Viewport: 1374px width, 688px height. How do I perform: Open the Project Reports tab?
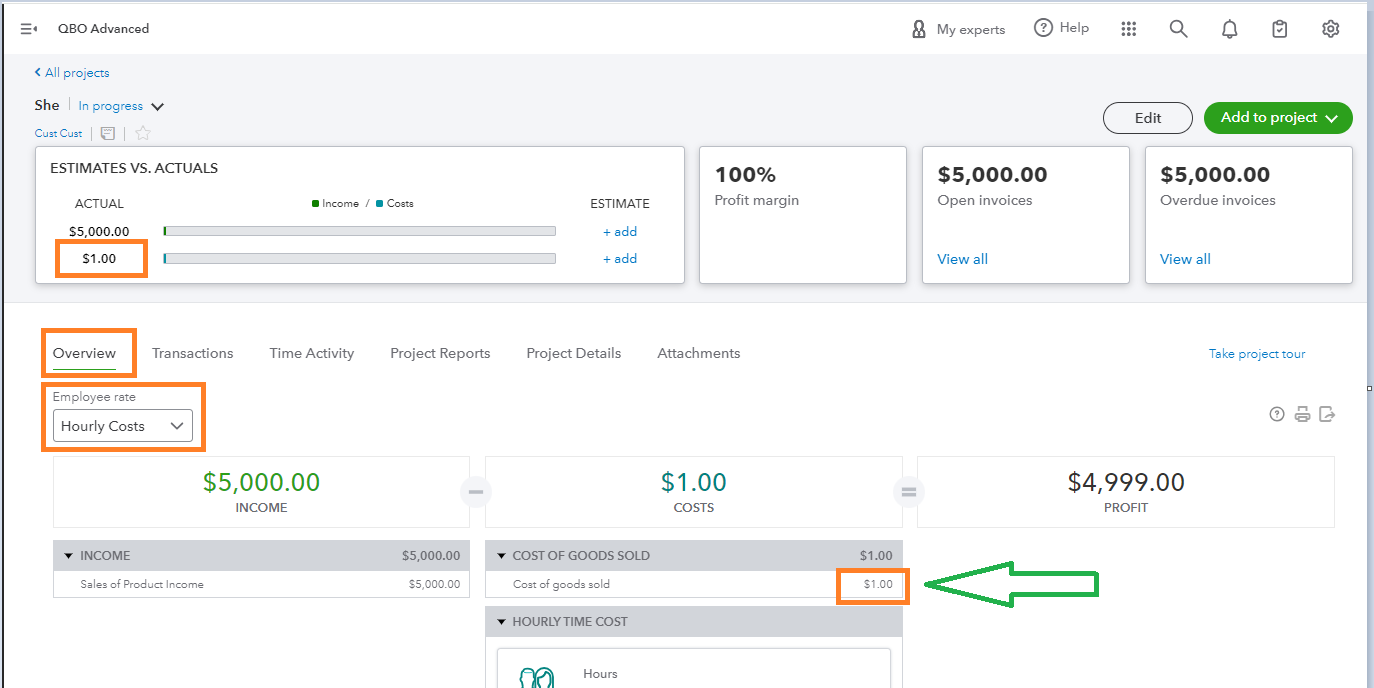440,353
